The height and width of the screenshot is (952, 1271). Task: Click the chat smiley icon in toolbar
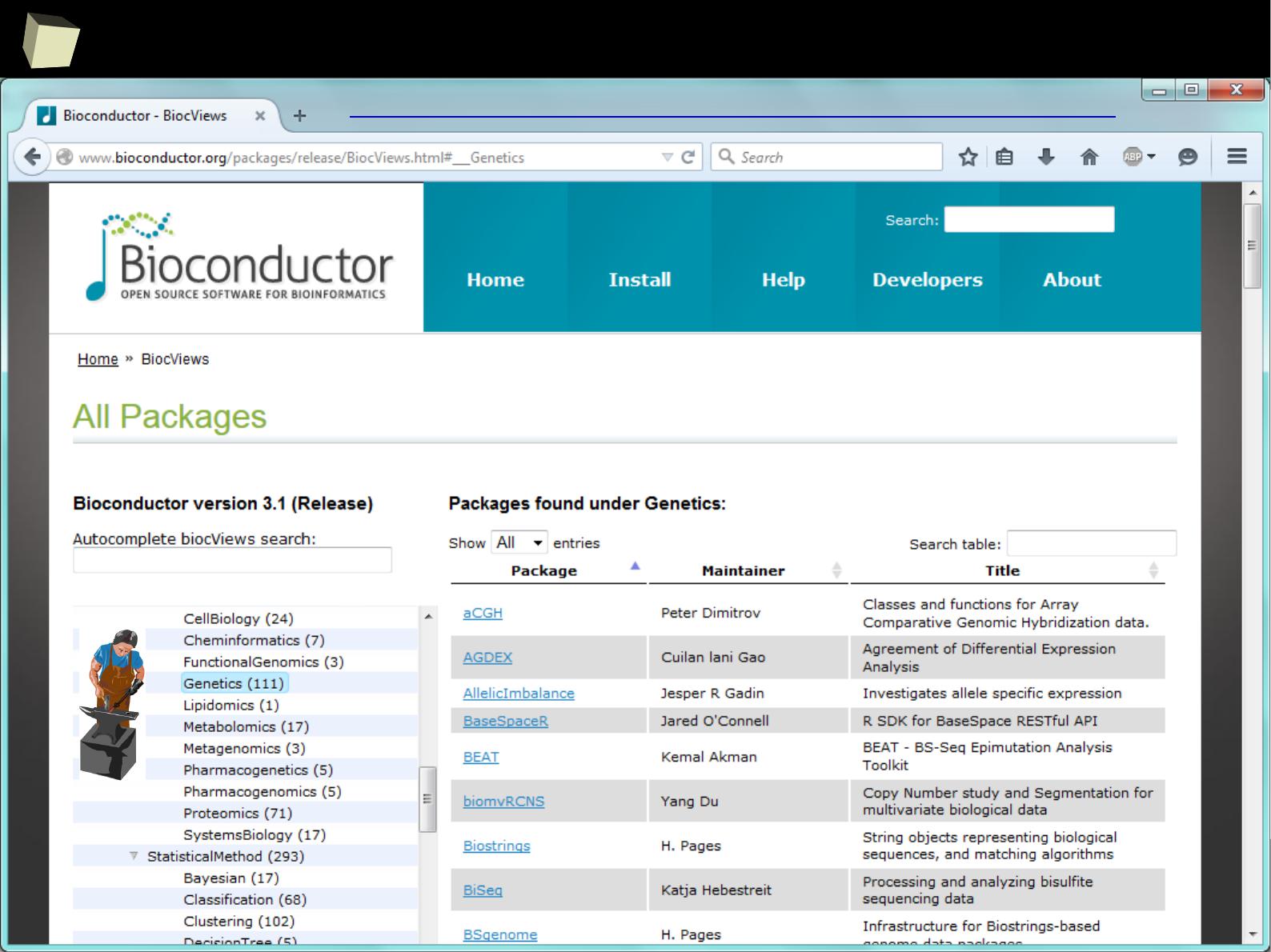tap(1188, 157)
